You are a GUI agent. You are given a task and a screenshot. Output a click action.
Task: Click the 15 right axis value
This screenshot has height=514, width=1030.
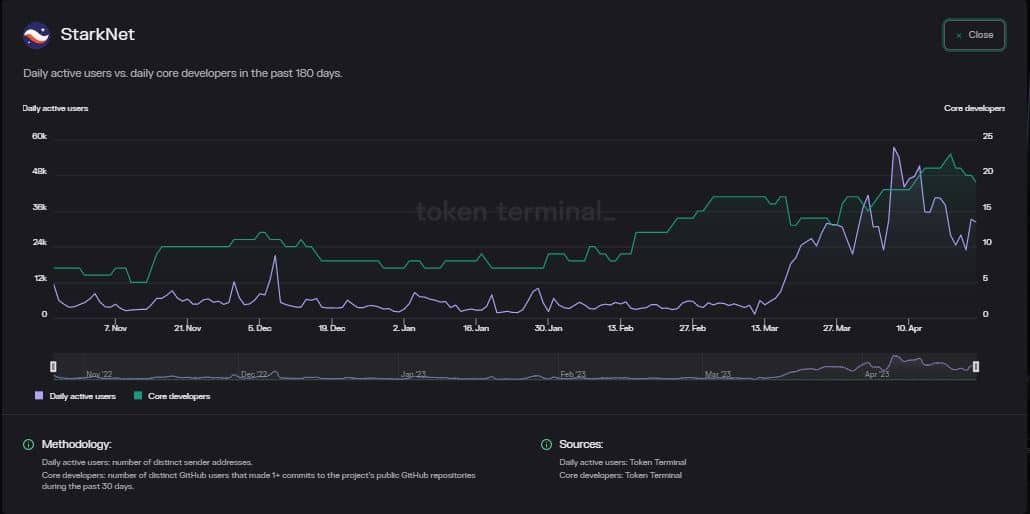987,207
